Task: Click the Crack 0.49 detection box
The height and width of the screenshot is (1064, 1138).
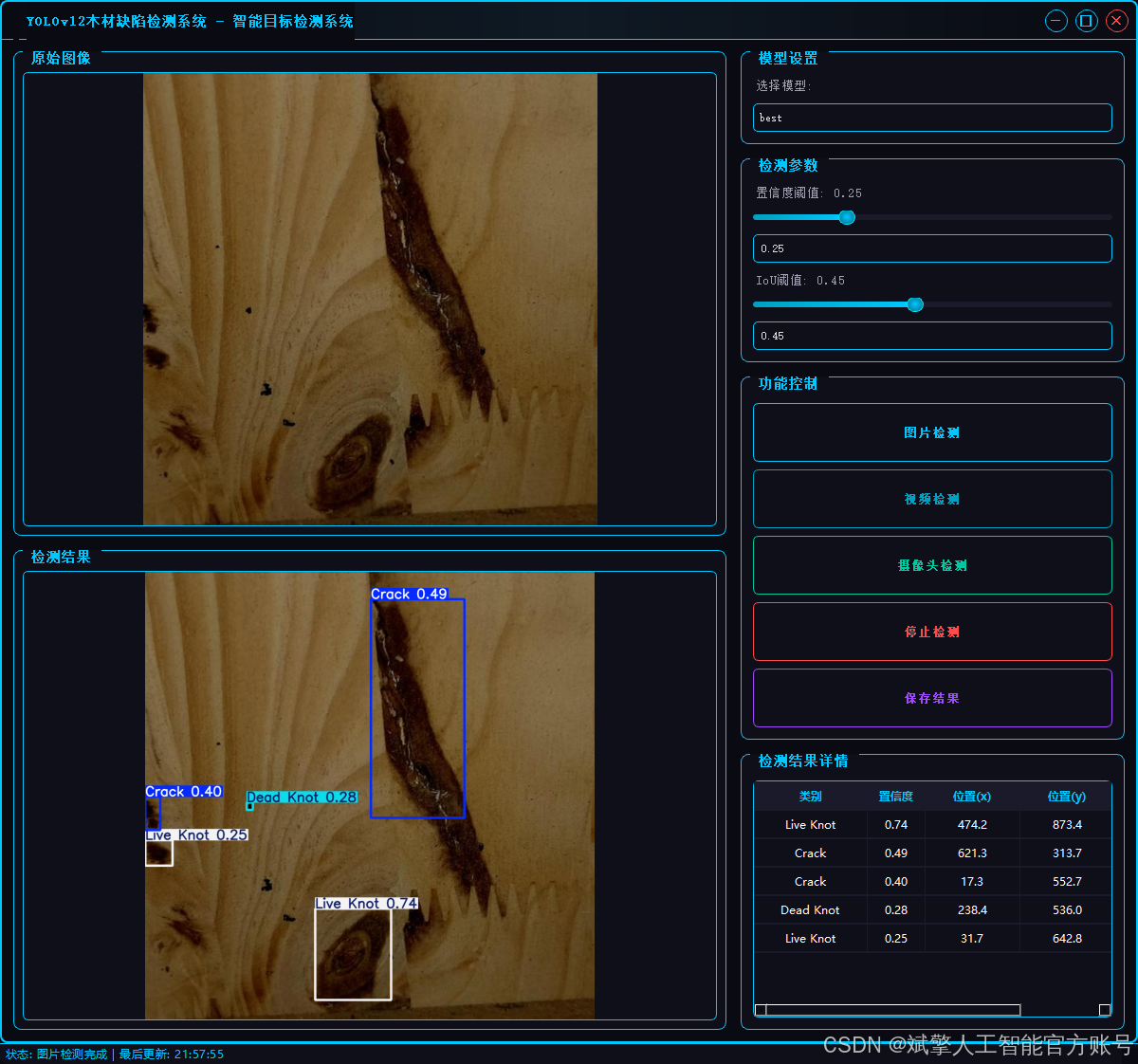Action: coord(417,707)
